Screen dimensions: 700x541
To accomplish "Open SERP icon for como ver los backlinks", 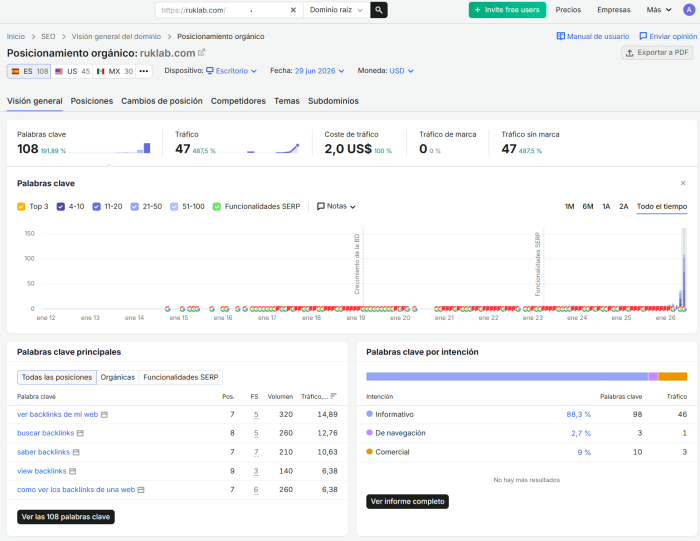I will pos(141,490).
